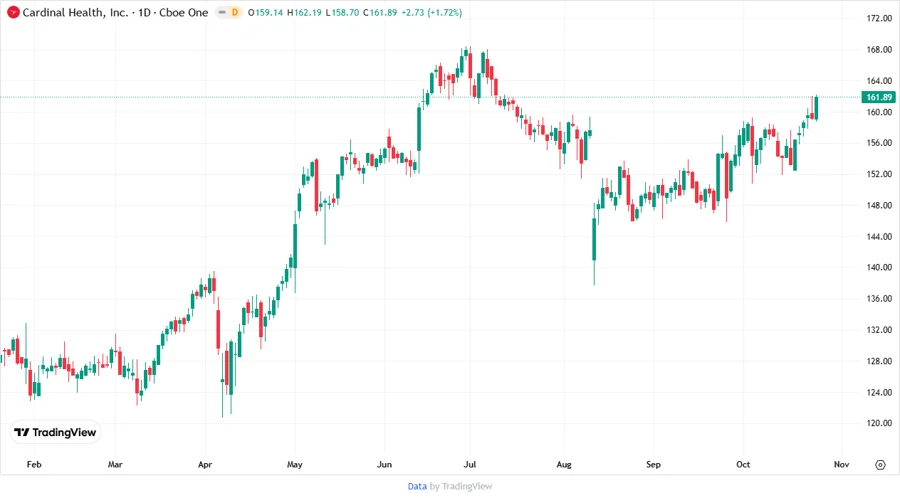Image resolution: width=900 pixels, height=498 pixels.
Task: Click the +2.73 (+1.72%) change value
Action: (x=432, y=13)
